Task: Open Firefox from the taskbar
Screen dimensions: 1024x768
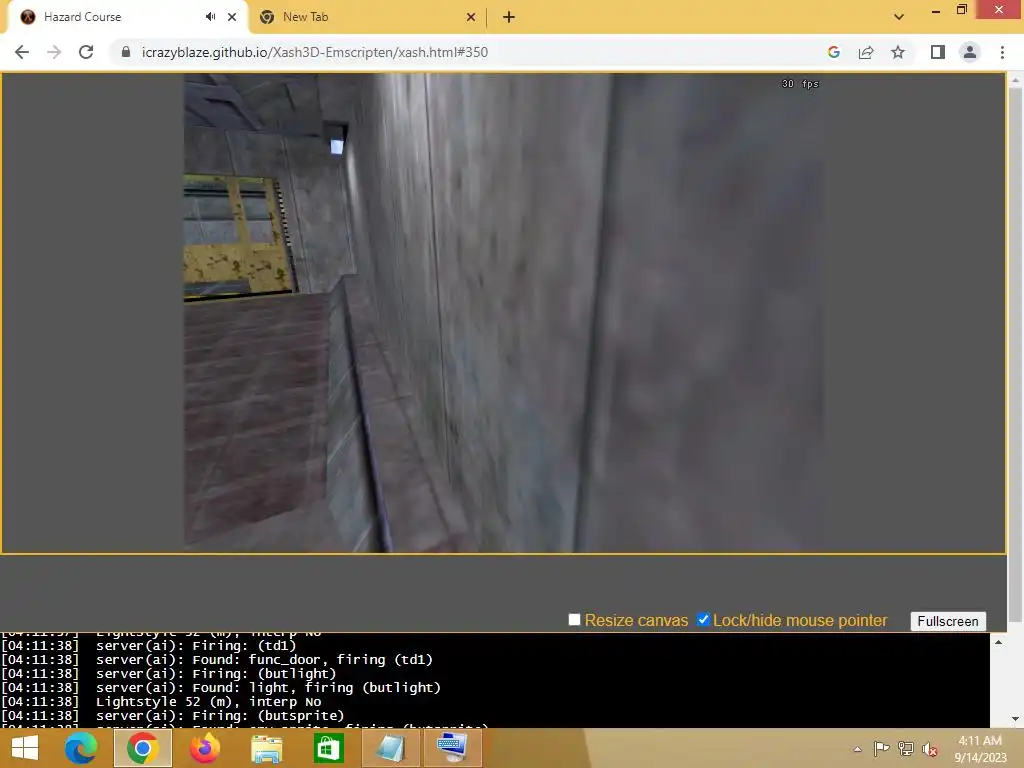Action: 205,748
